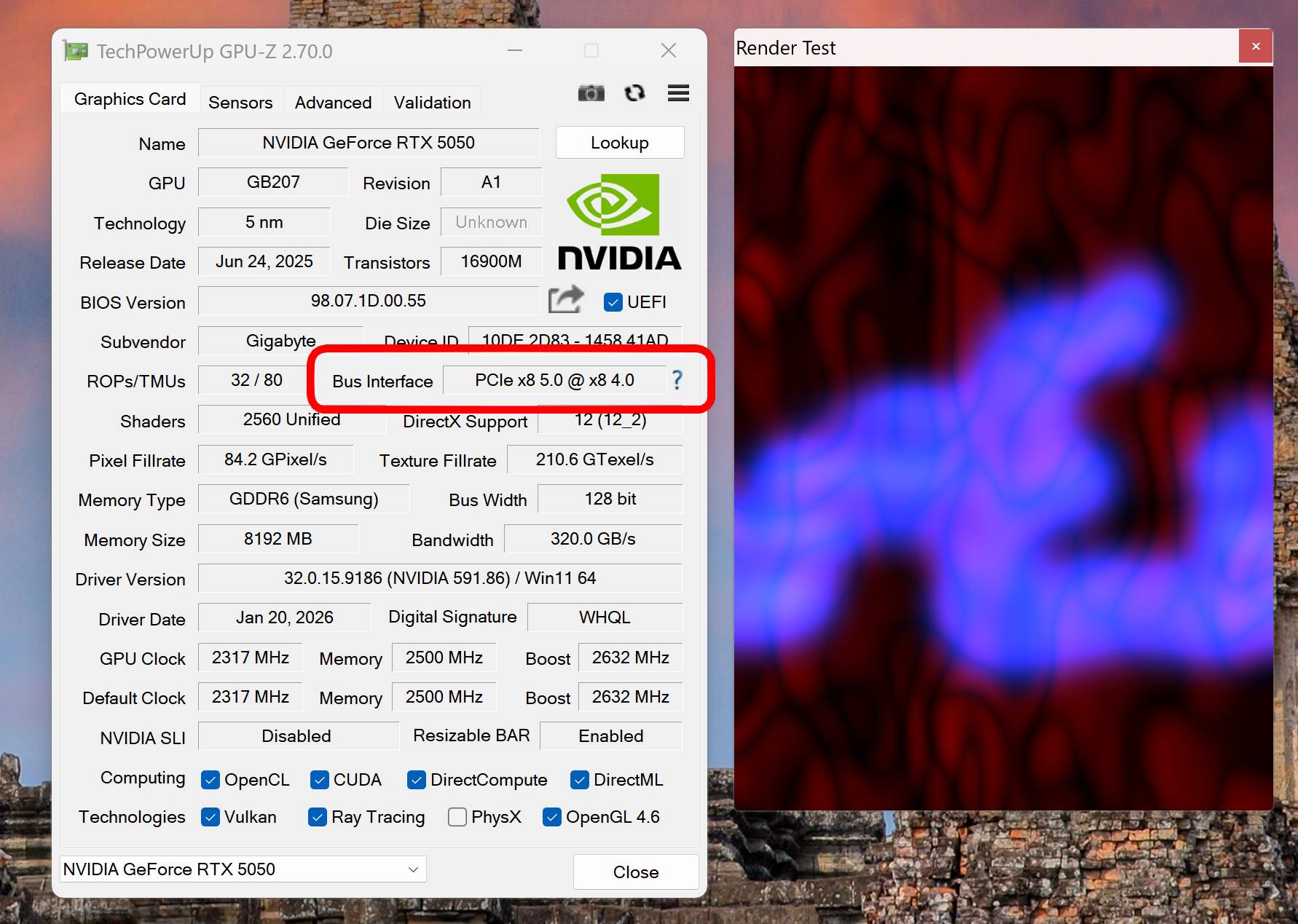
Task: Open the hamburger menu in GPU-Z
Action: point(678,93)
